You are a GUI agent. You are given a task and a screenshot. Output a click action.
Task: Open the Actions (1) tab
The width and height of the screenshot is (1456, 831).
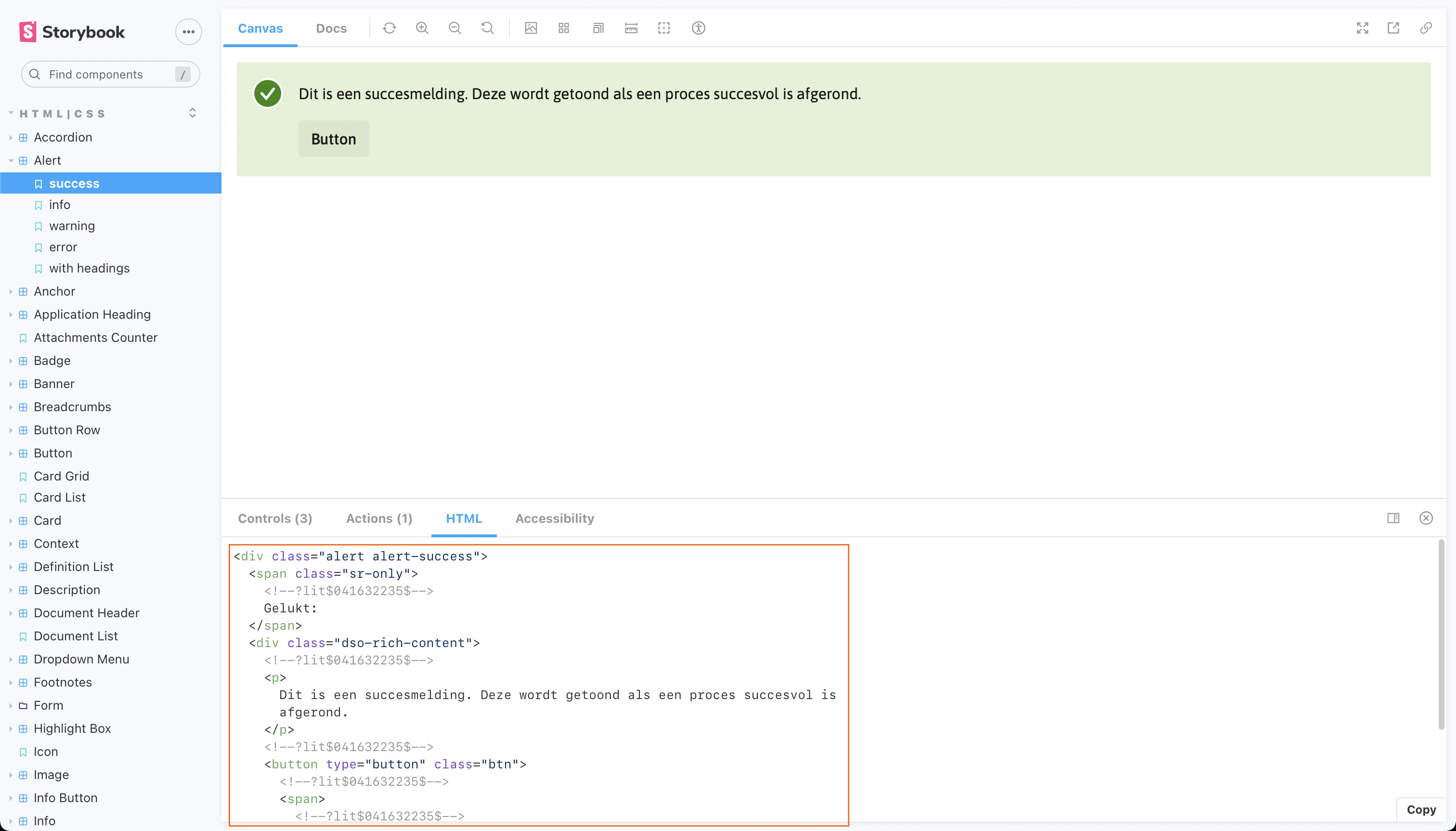[x=379, y=518]
